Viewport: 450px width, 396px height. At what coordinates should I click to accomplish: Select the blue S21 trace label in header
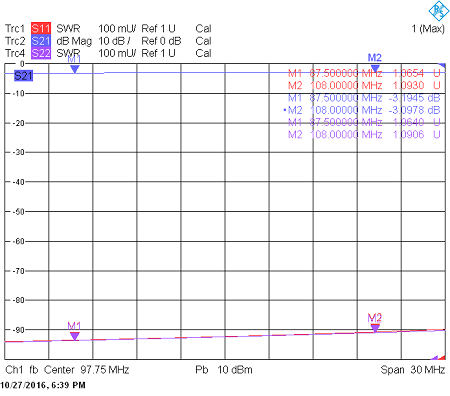41,41
